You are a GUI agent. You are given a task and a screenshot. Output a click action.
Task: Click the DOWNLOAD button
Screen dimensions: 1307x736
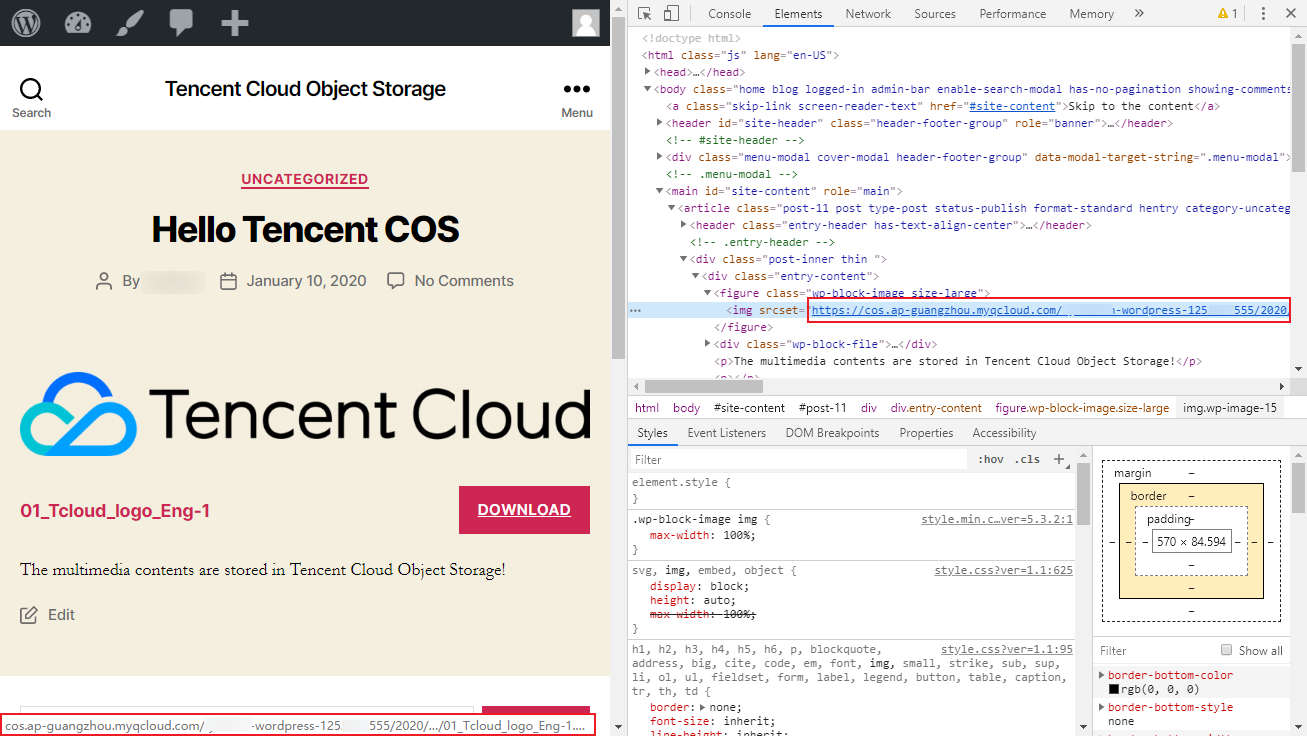[524, 510]
